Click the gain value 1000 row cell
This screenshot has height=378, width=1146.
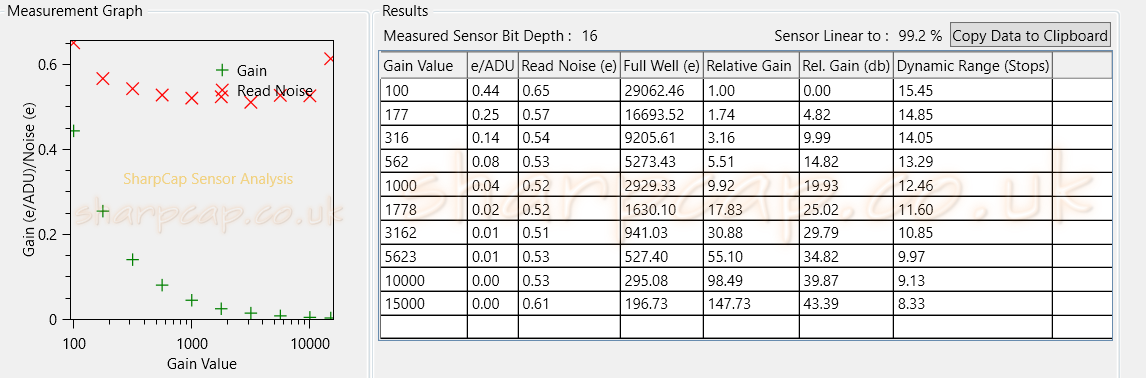pos(424,185)
